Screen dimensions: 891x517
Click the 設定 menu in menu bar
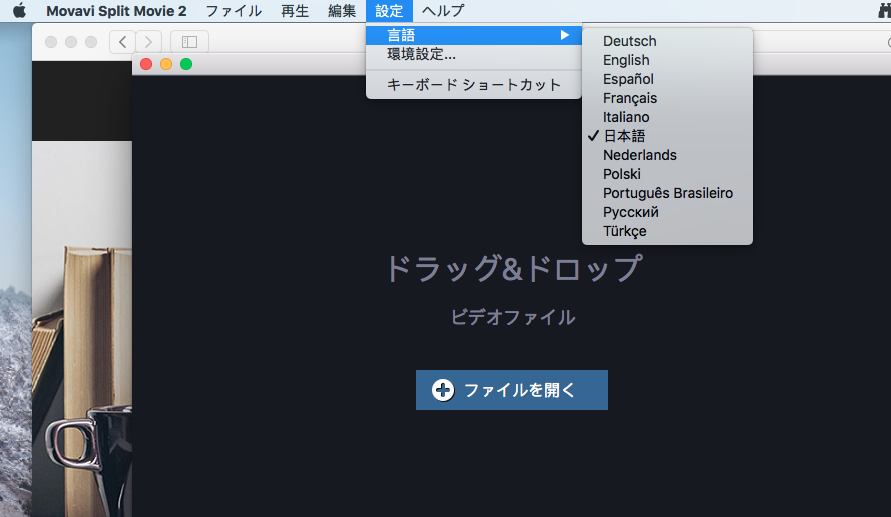tap(389, 11)
